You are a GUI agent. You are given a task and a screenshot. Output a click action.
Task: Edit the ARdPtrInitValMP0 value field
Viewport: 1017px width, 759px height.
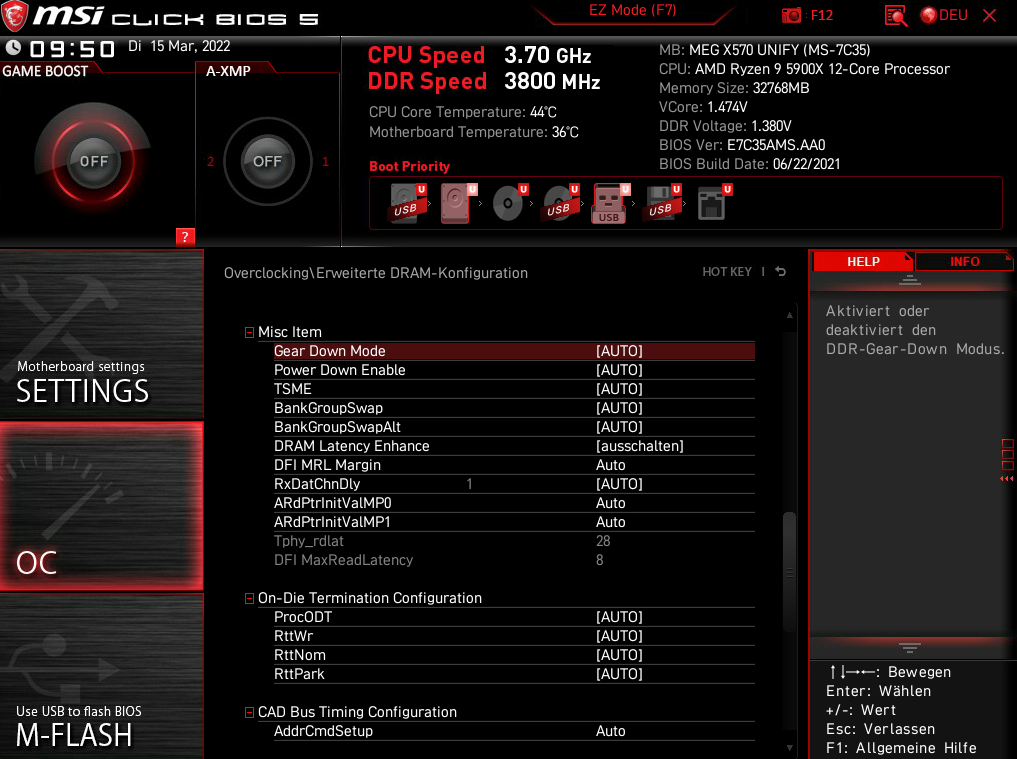[610, 503]
